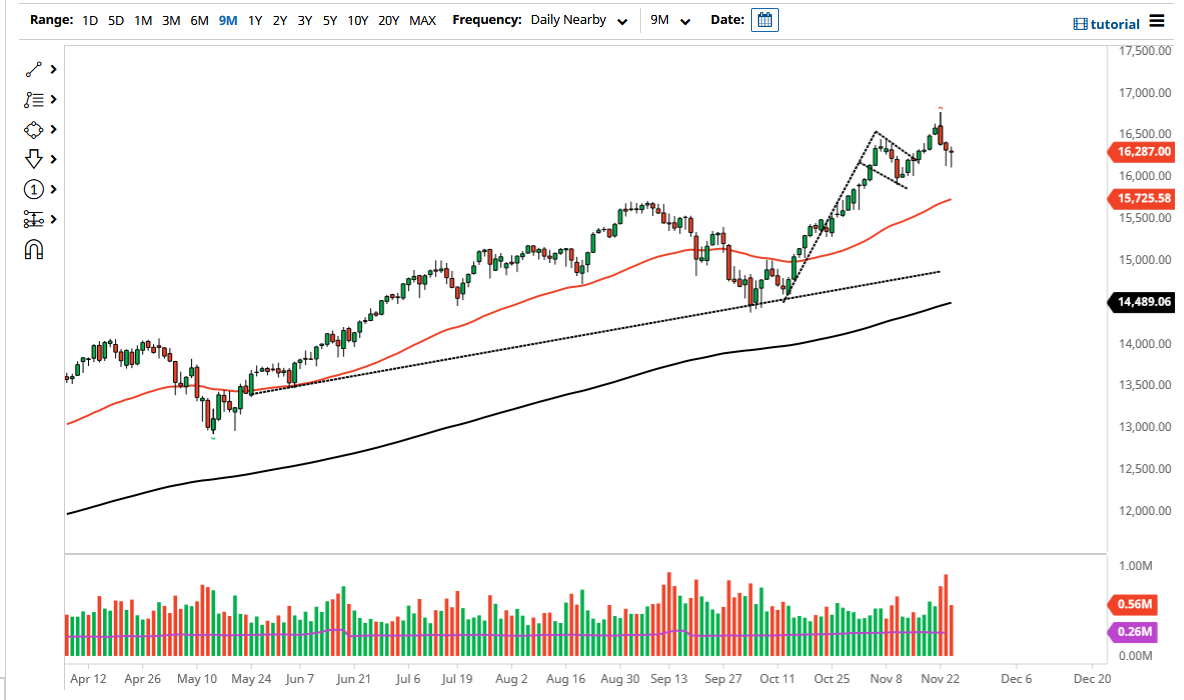The image size is (1184, 700).
Task: Select the price level tool
Action: (x=32, y=219)
